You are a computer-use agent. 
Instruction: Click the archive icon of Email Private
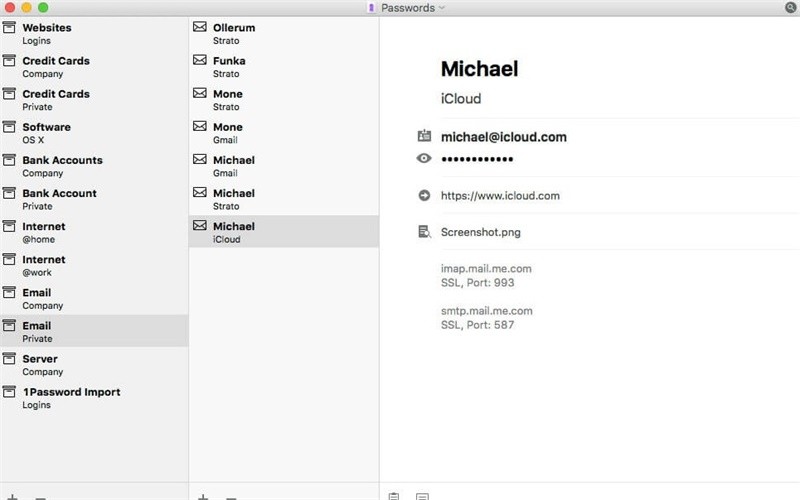click(9, 326)
